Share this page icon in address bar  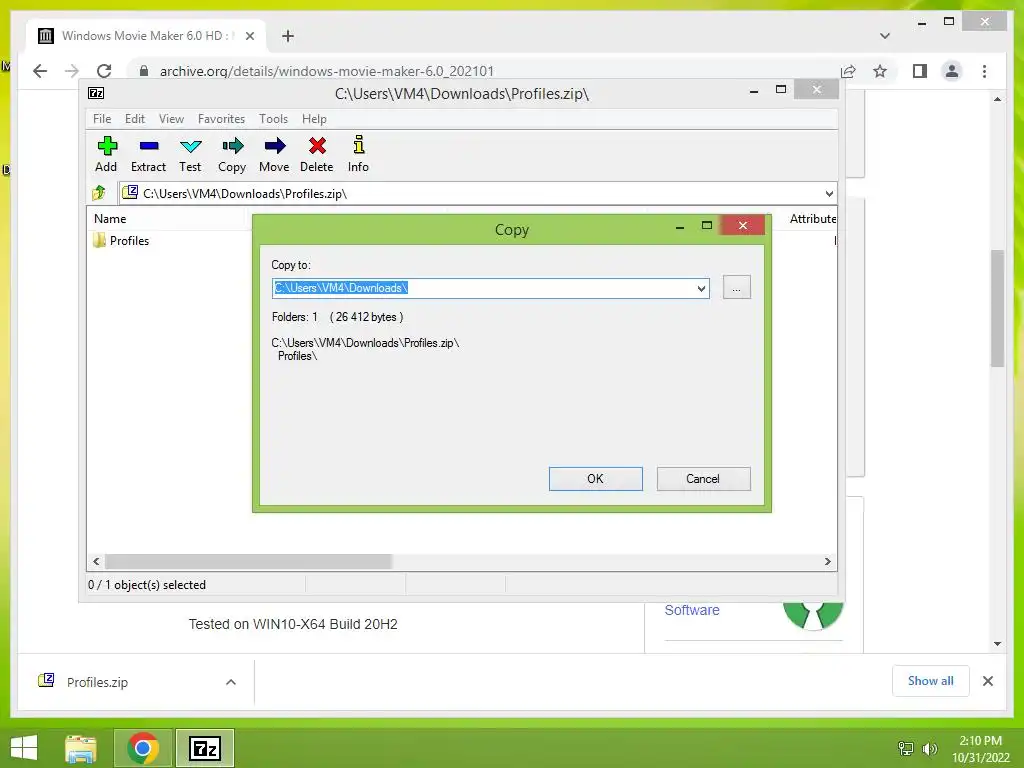[848, 71]
